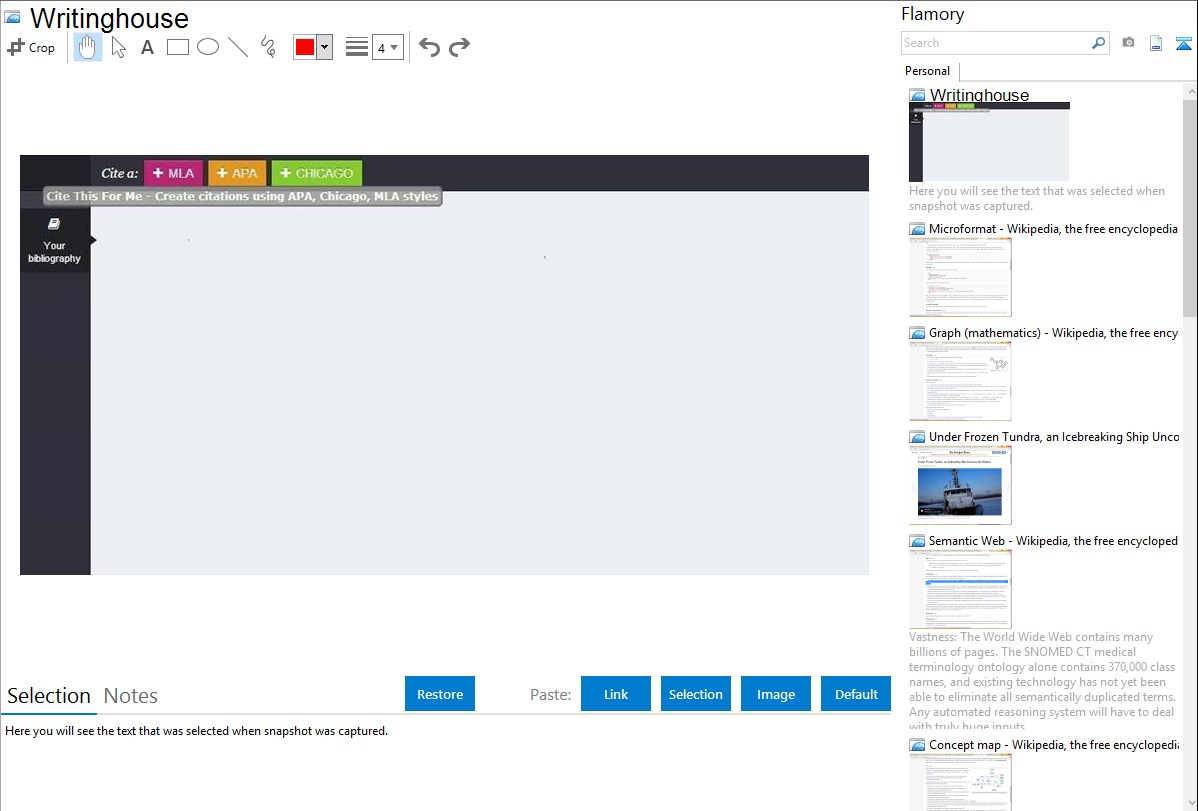Click the Paste Link button

(616, 693)
